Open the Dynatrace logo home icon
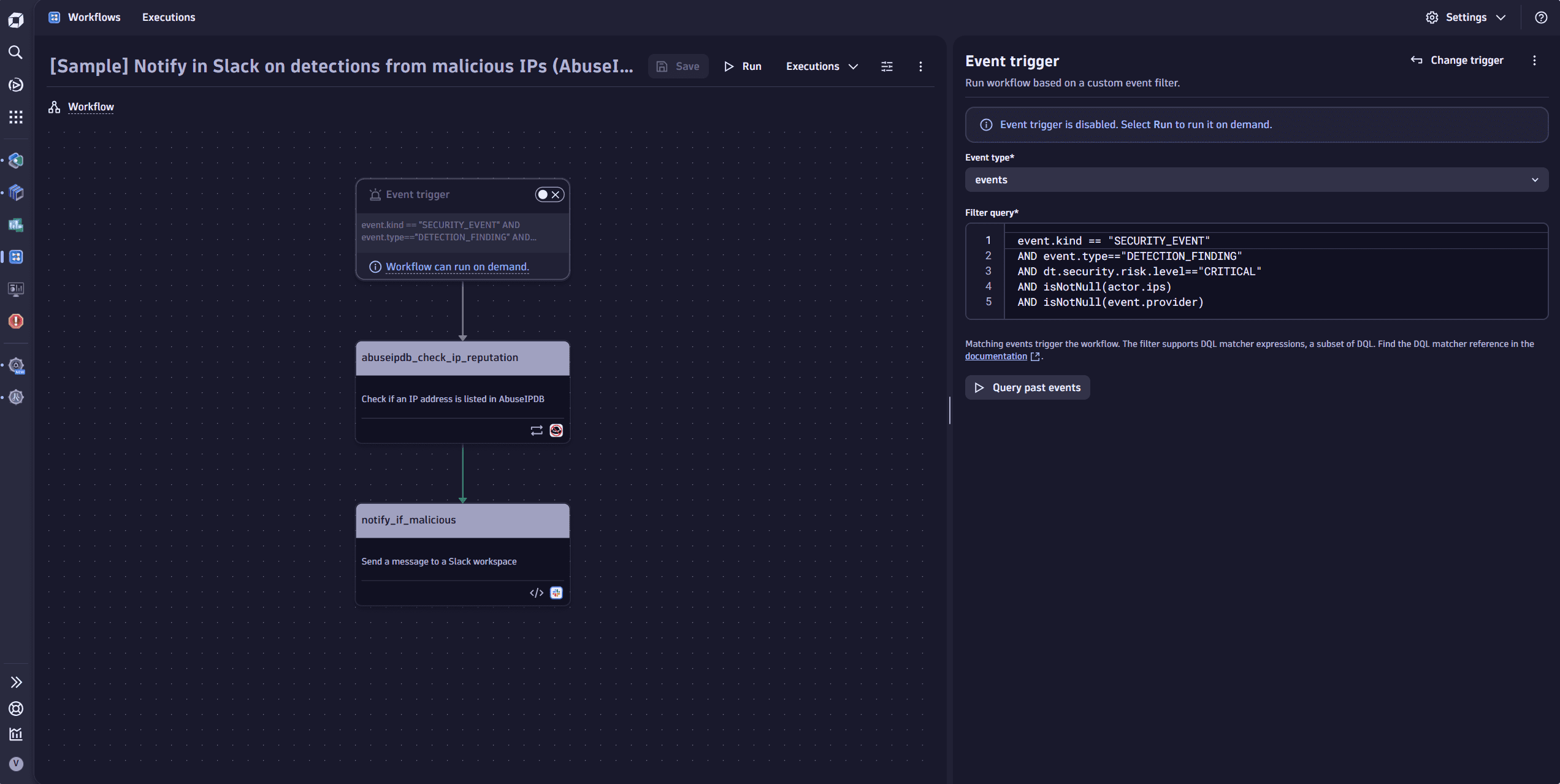 click(x=16, y=20)
